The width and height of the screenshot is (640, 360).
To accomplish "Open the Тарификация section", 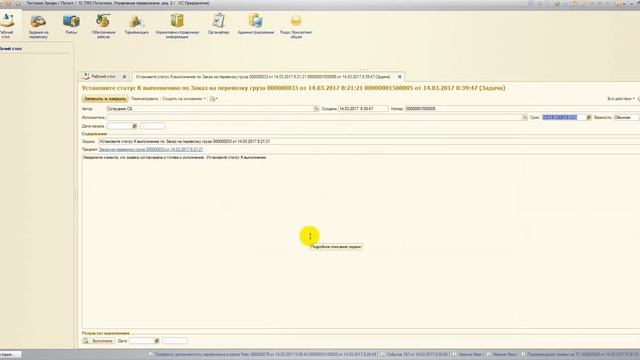I will 136,24.
